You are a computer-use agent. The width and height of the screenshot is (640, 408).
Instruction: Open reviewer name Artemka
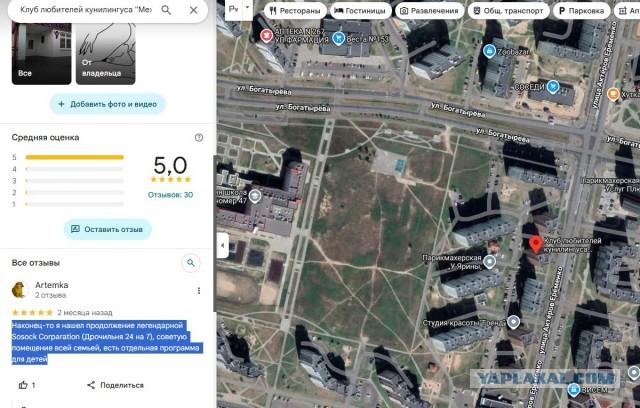tap(51, 285)
